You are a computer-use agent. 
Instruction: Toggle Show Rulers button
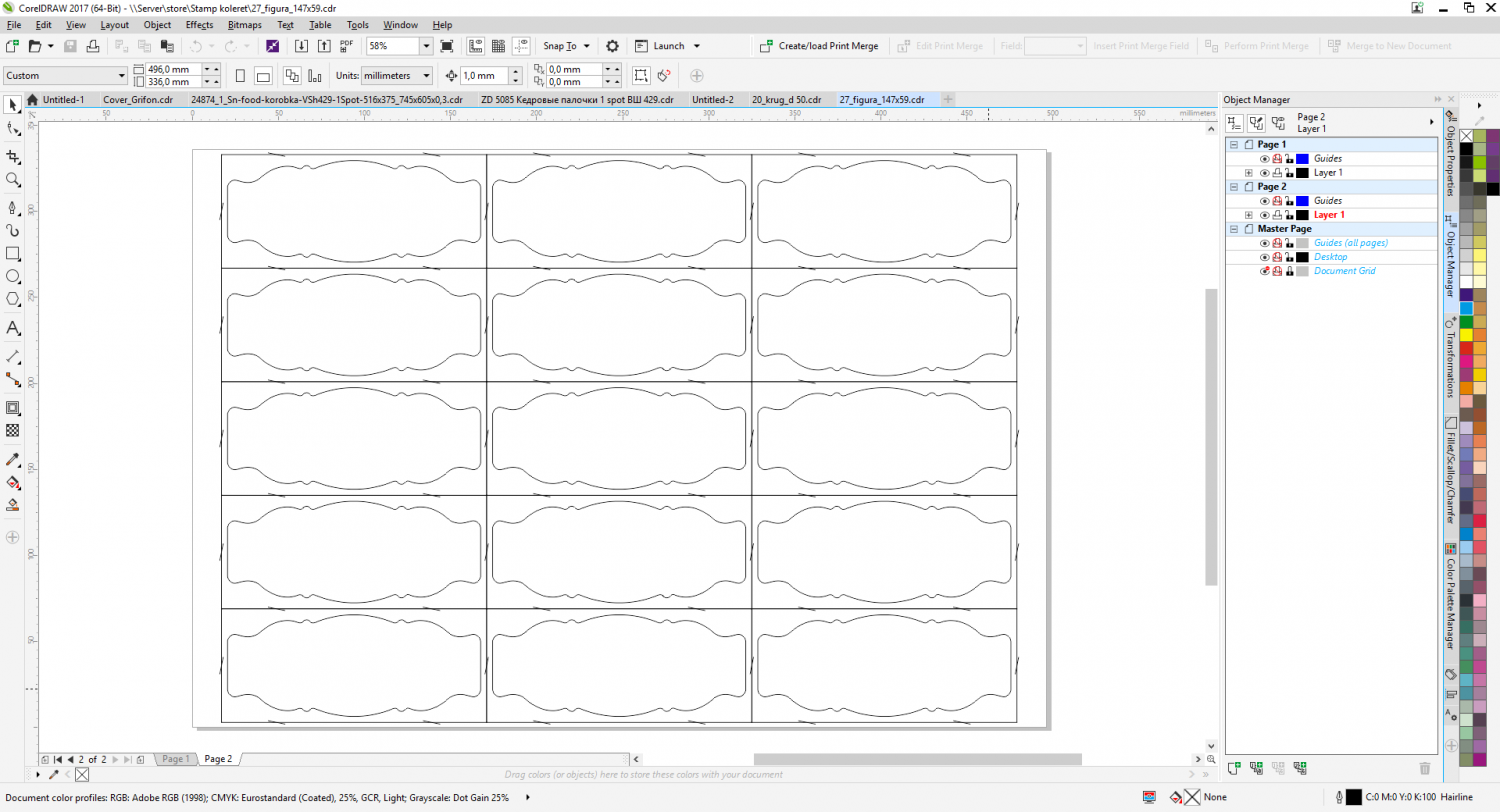(x=474, y=46)
